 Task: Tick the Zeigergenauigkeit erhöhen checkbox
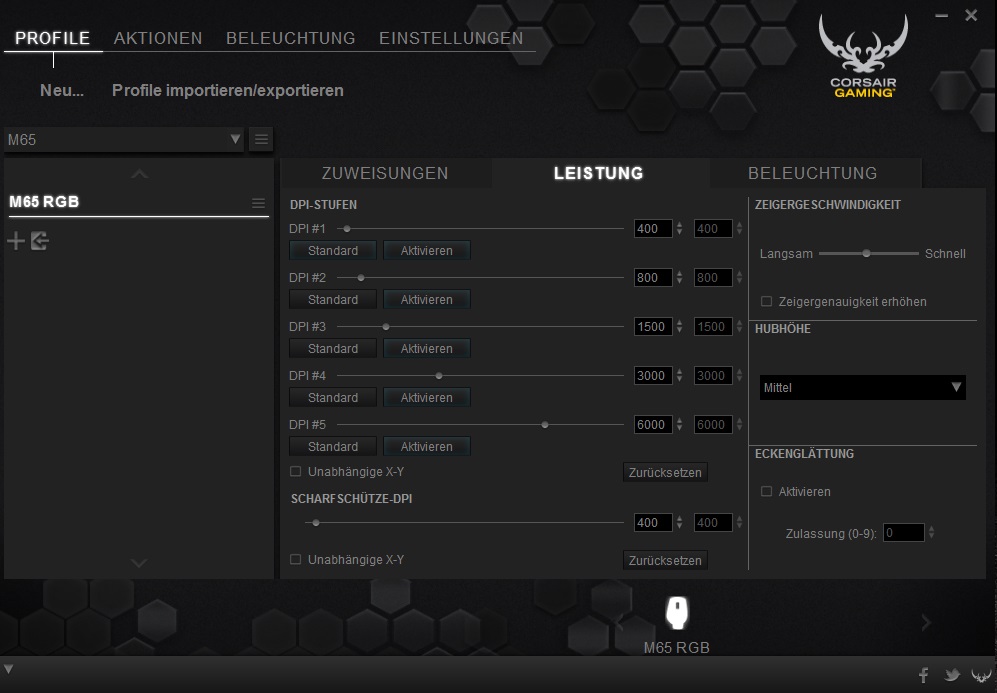point(767,301)
